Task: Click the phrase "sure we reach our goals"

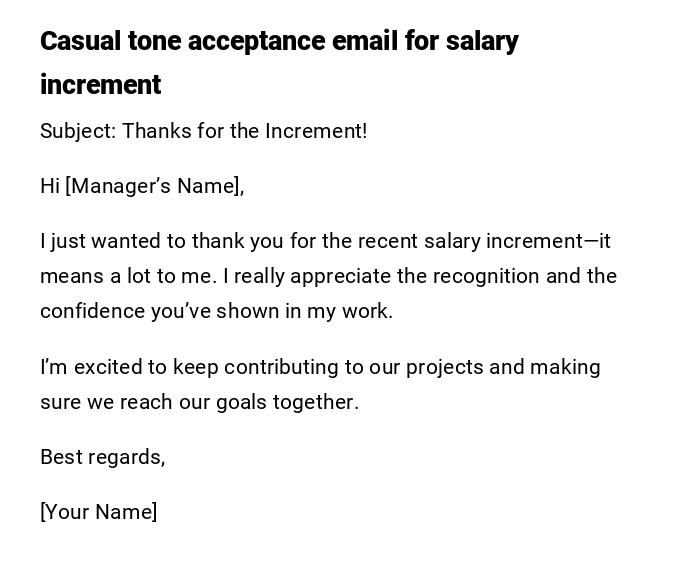Action: tap(155, 402)
